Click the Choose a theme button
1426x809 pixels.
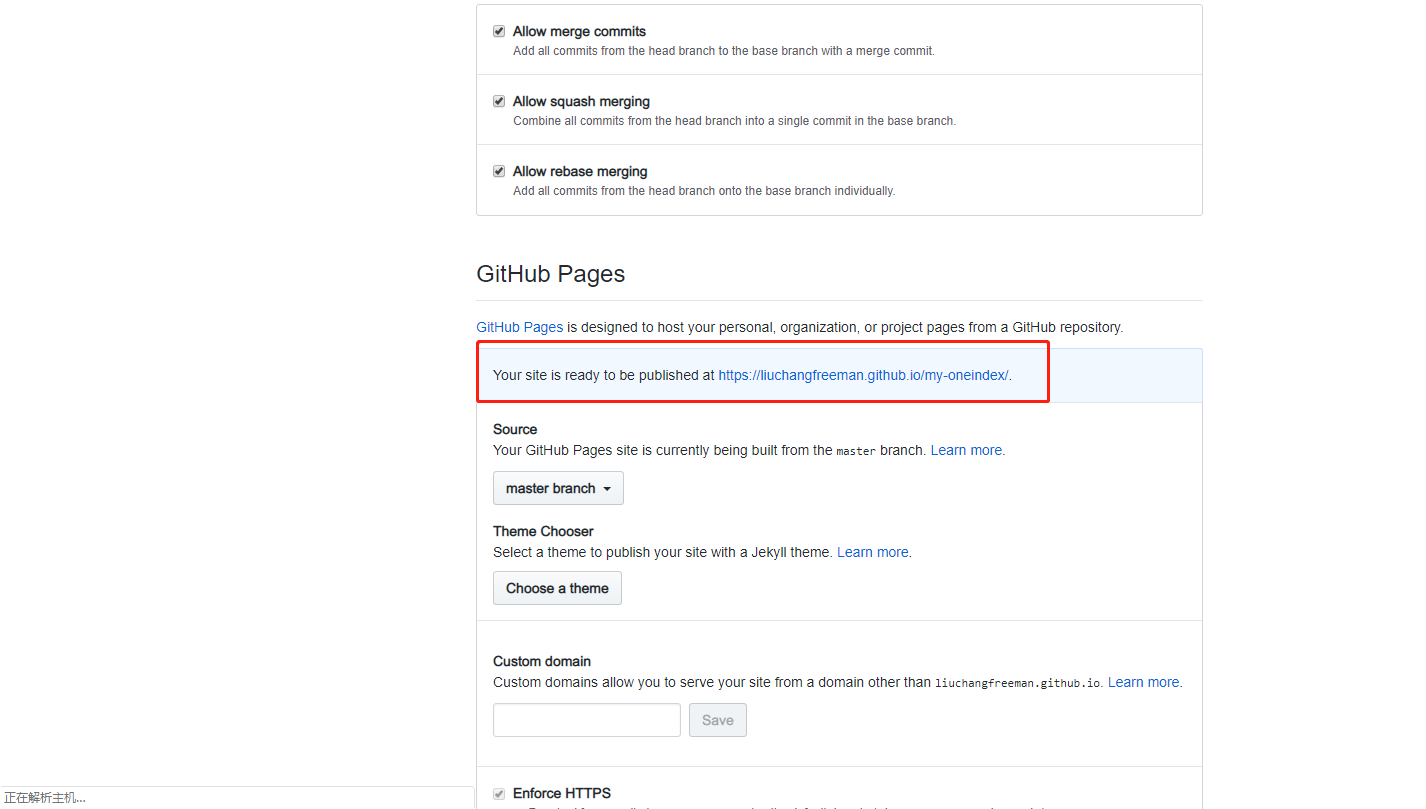pos(557,588)
